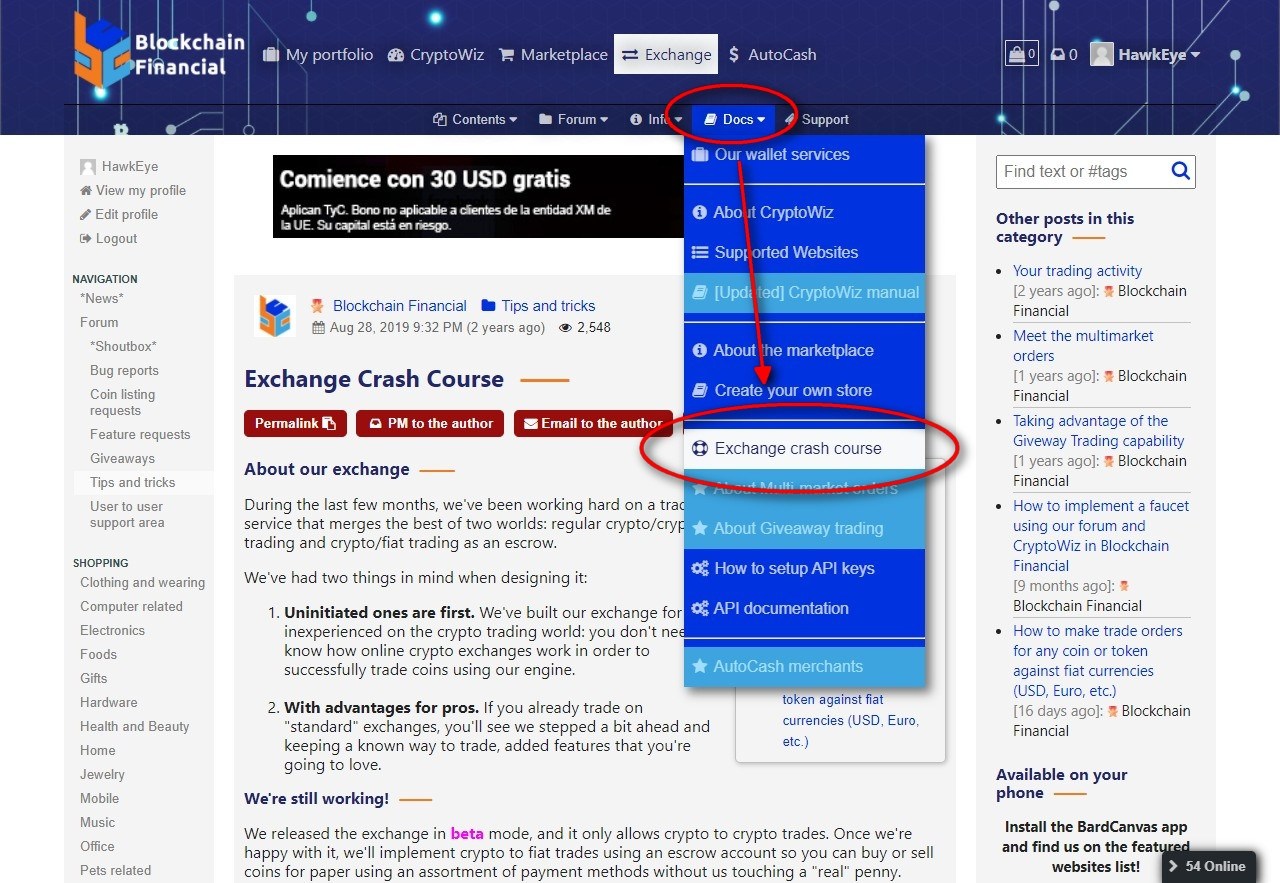Open User to user support area
This screenshot has height=883, width=1280.
pyautogui.click(x=127, y=514)
